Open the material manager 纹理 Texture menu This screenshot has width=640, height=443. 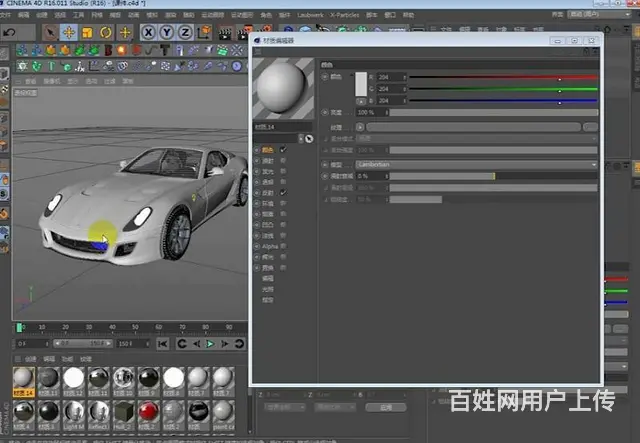tap(86, 359)
